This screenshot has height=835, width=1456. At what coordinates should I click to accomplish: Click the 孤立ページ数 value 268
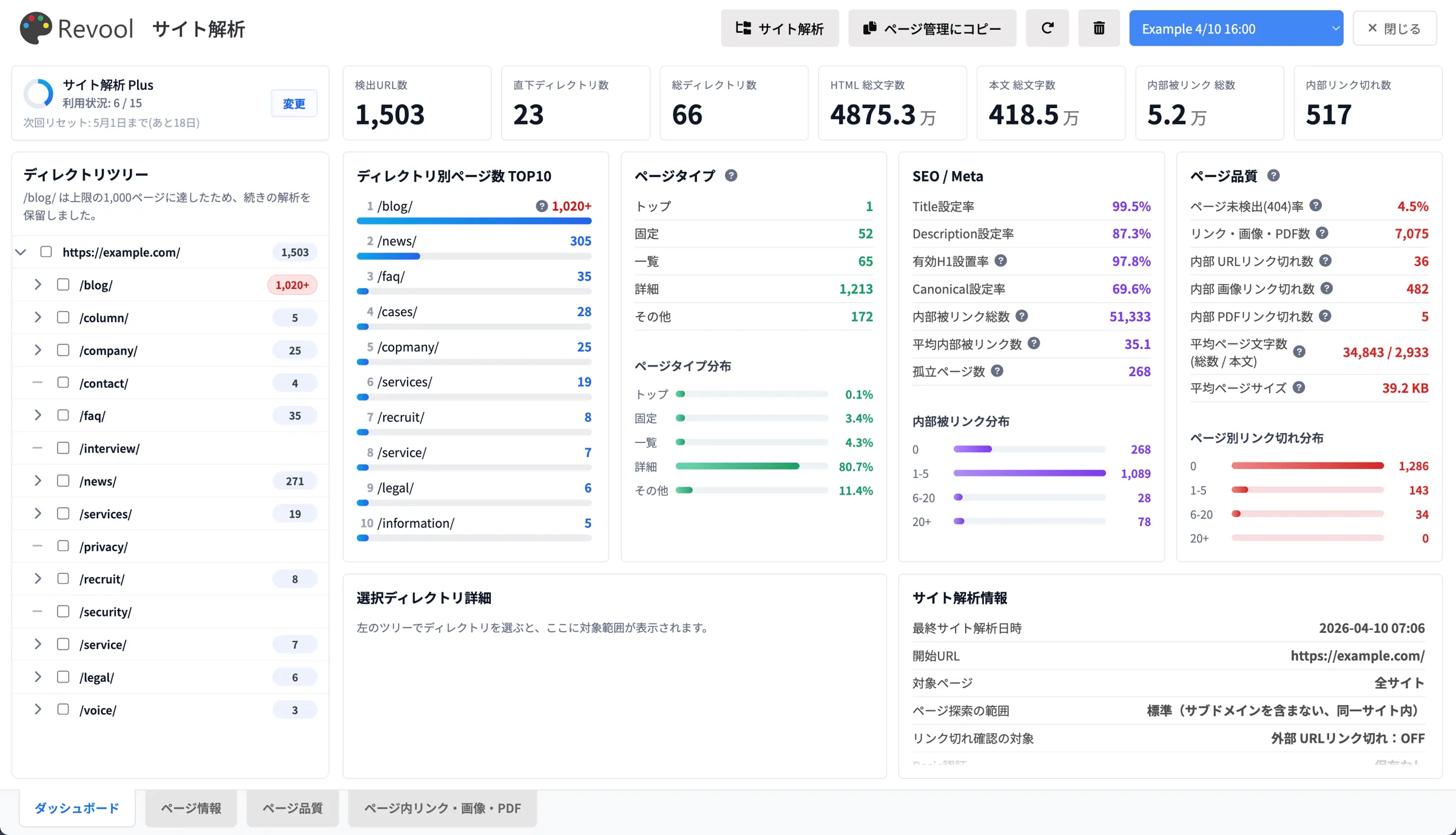1139,371
